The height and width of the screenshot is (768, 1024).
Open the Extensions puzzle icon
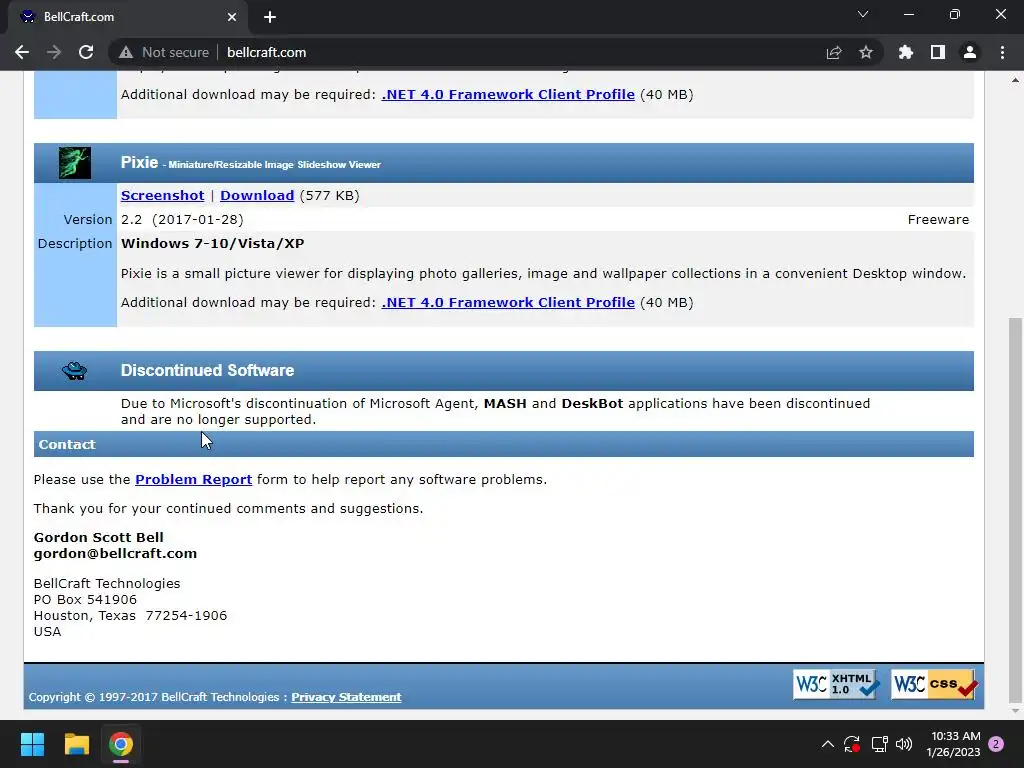906,52
